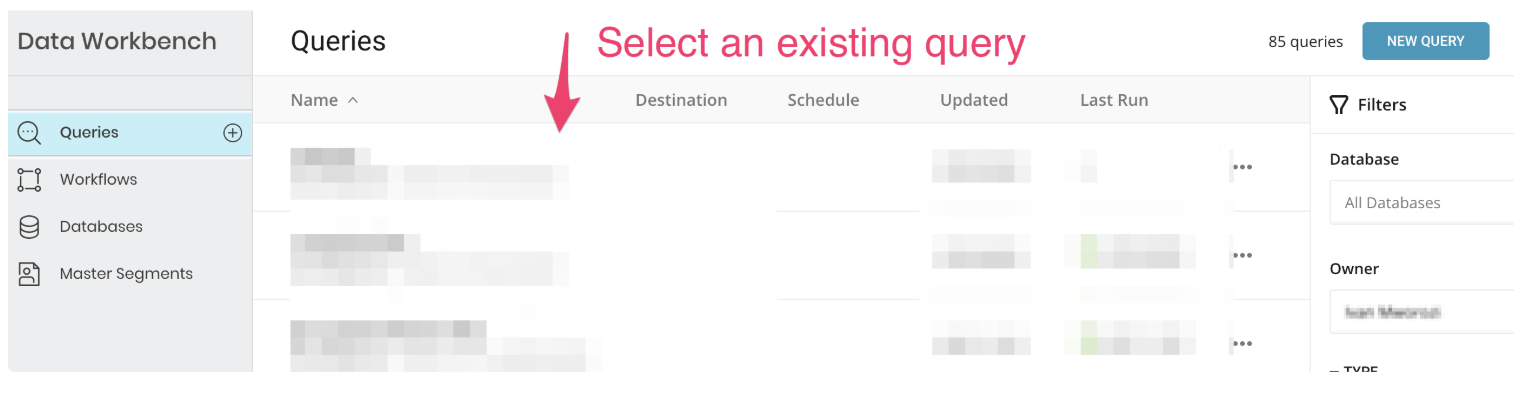Click the plus icon next to Queries
This screenshot has width=1514, height=402.
[x=232, y=133]
